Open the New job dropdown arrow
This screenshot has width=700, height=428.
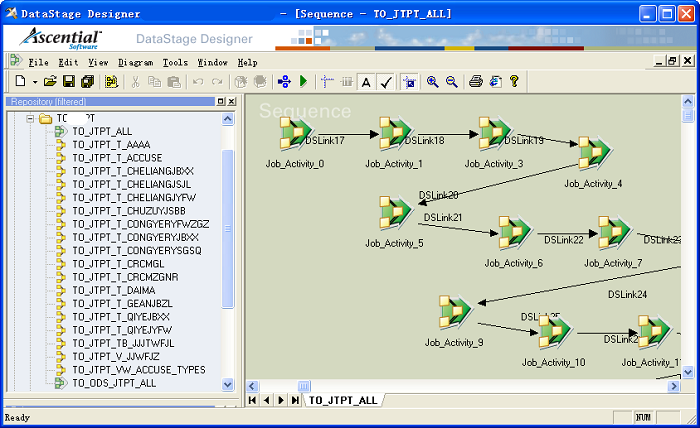coord(35,82)
